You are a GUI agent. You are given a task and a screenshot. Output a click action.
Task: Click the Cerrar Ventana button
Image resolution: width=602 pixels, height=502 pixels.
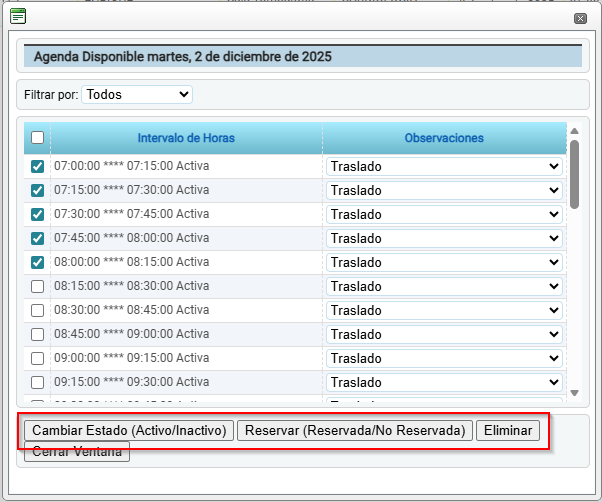pyautogui.click(x=77, y=452)
